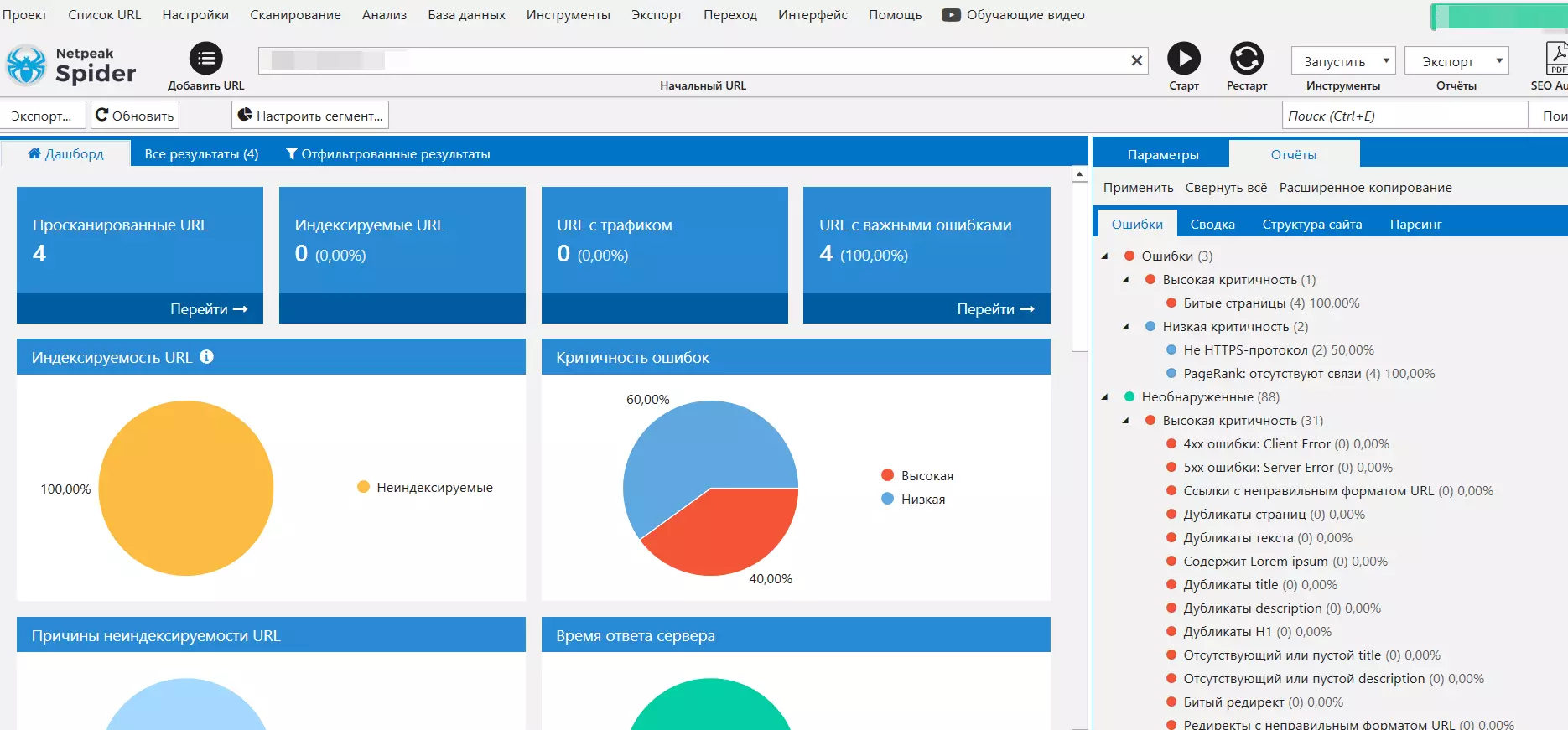Click the Настроить сегмент pie-chart button
This screenshot has width=1568, height=730.
(x=310, y=116)
